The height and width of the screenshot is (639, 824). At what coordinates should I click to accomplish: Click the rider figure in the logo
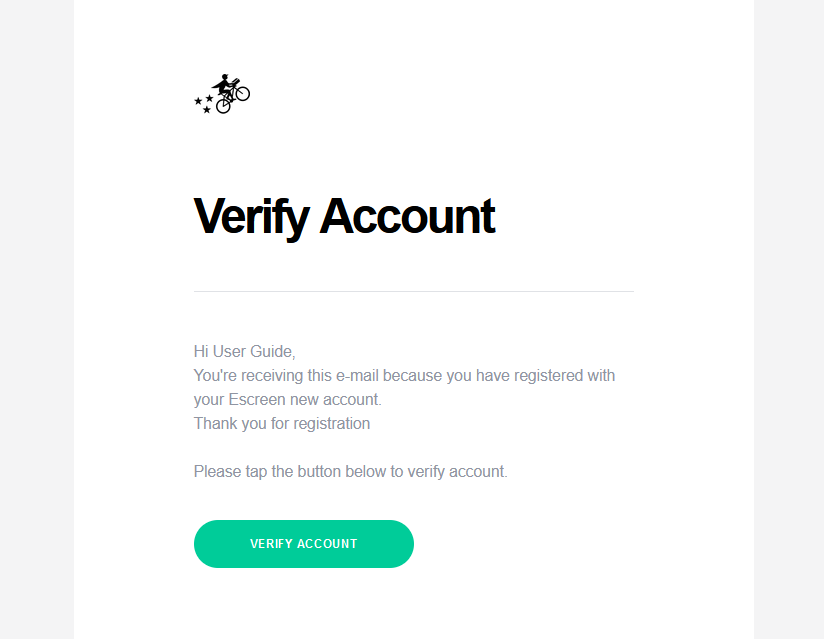tap(226, 83)
